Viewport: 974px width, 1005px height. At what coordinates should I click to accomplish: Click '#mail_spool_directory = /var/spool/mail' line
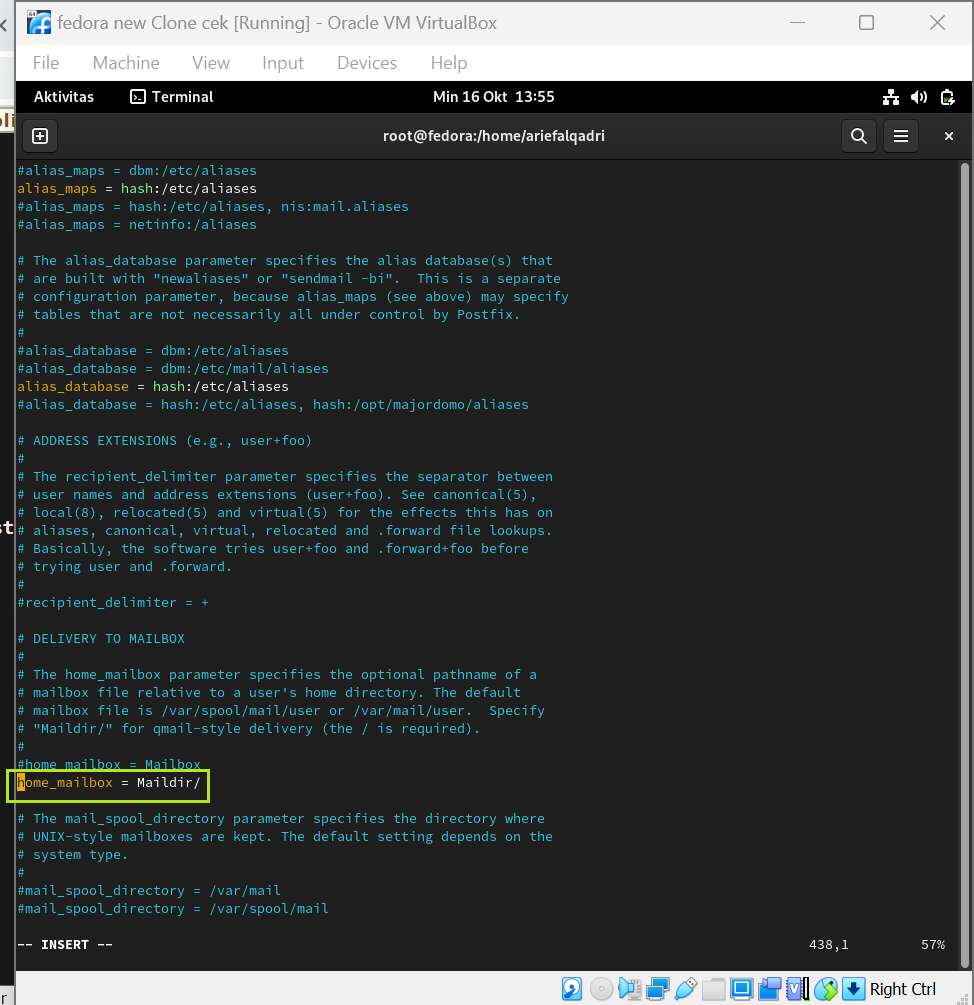click(x=173, y=909)
